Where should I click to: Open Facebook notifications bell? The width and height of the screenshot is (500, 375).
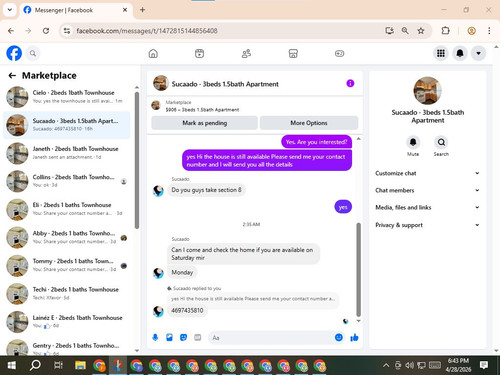(x=460, y=53)
